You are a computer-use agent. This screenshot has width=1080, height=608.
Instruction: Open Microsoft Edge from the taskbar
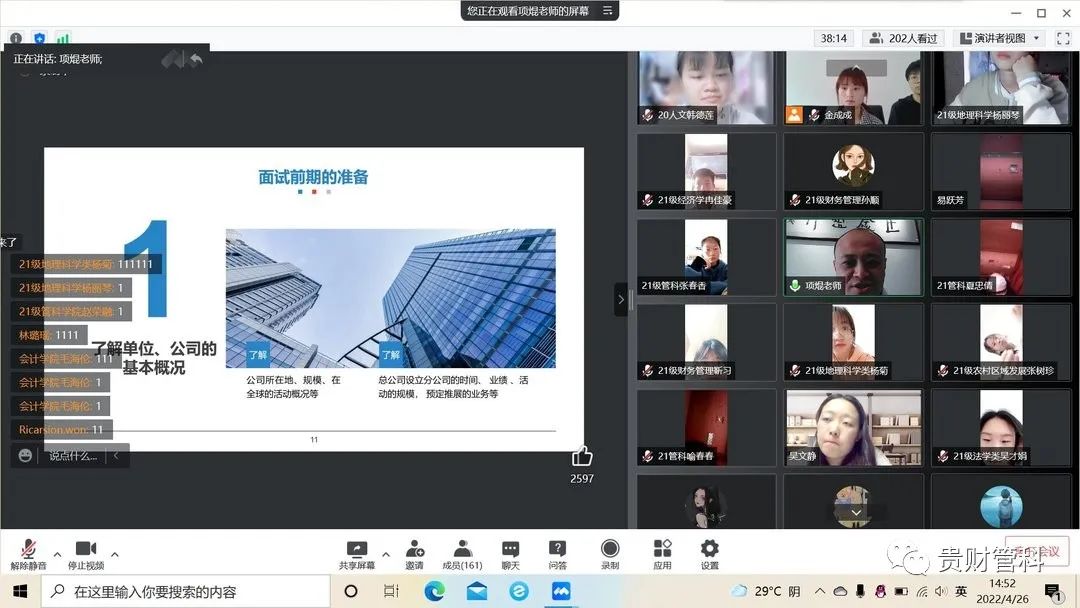[434, 591]
